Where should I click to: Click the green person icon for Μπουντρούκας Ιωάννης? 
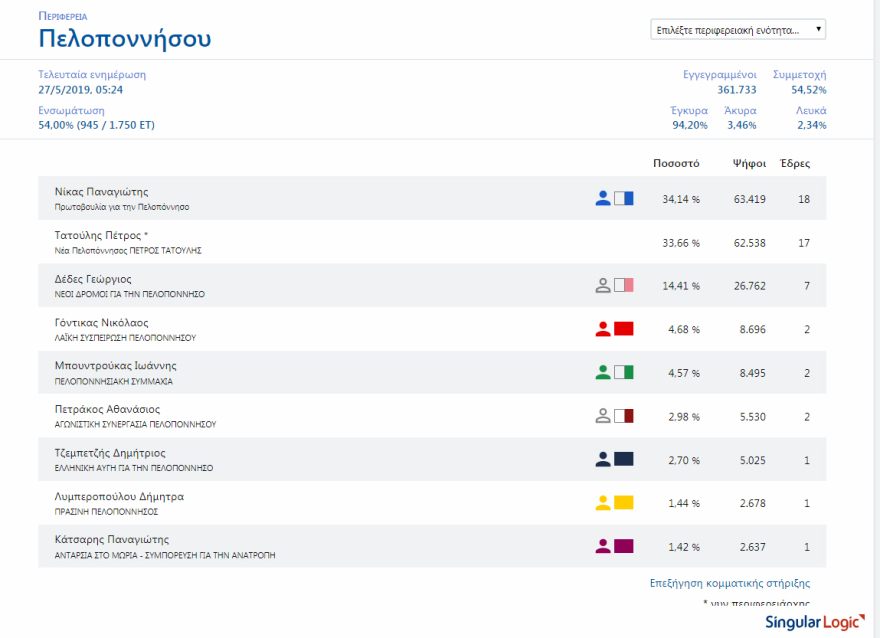click(602, 373)
